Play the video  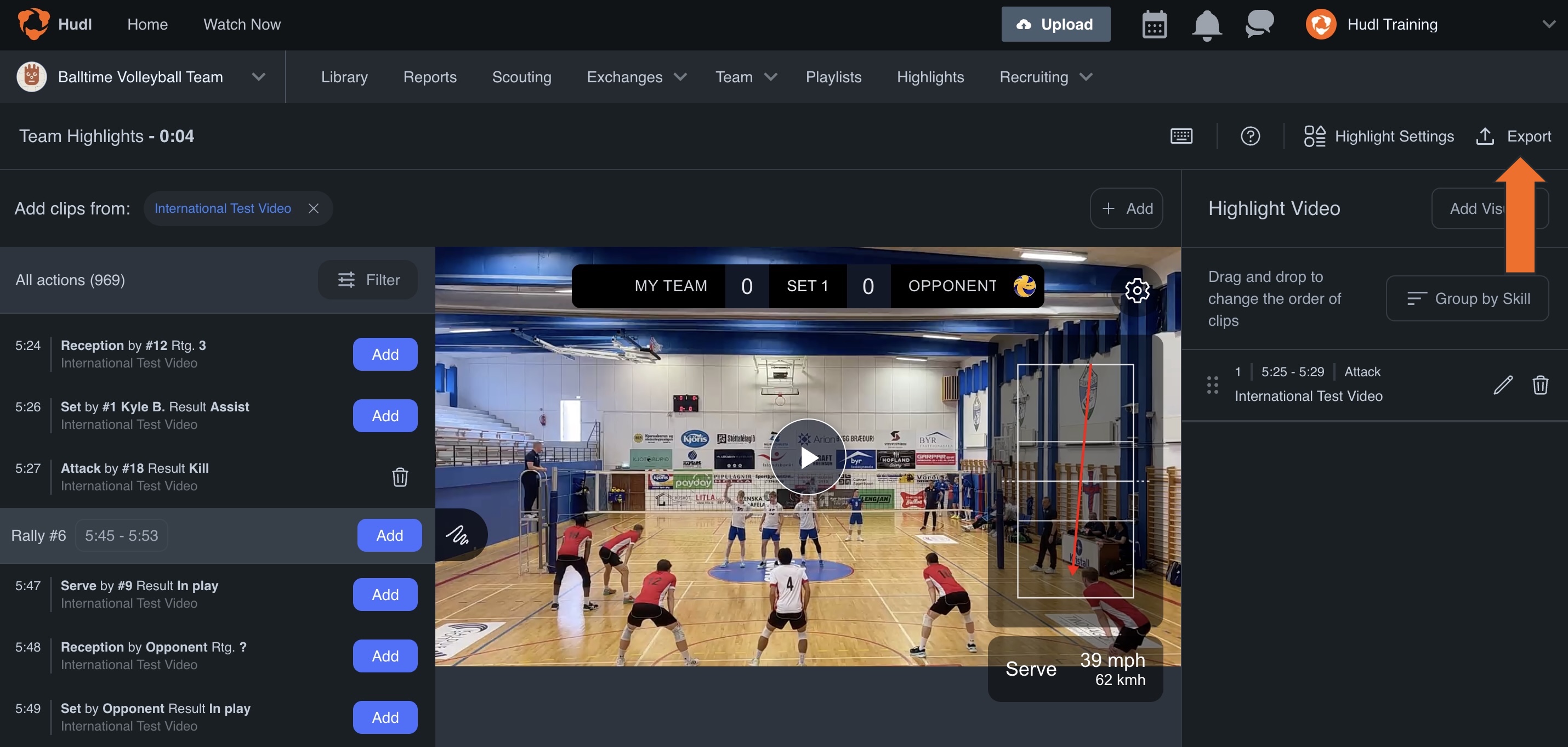(807, 457)
